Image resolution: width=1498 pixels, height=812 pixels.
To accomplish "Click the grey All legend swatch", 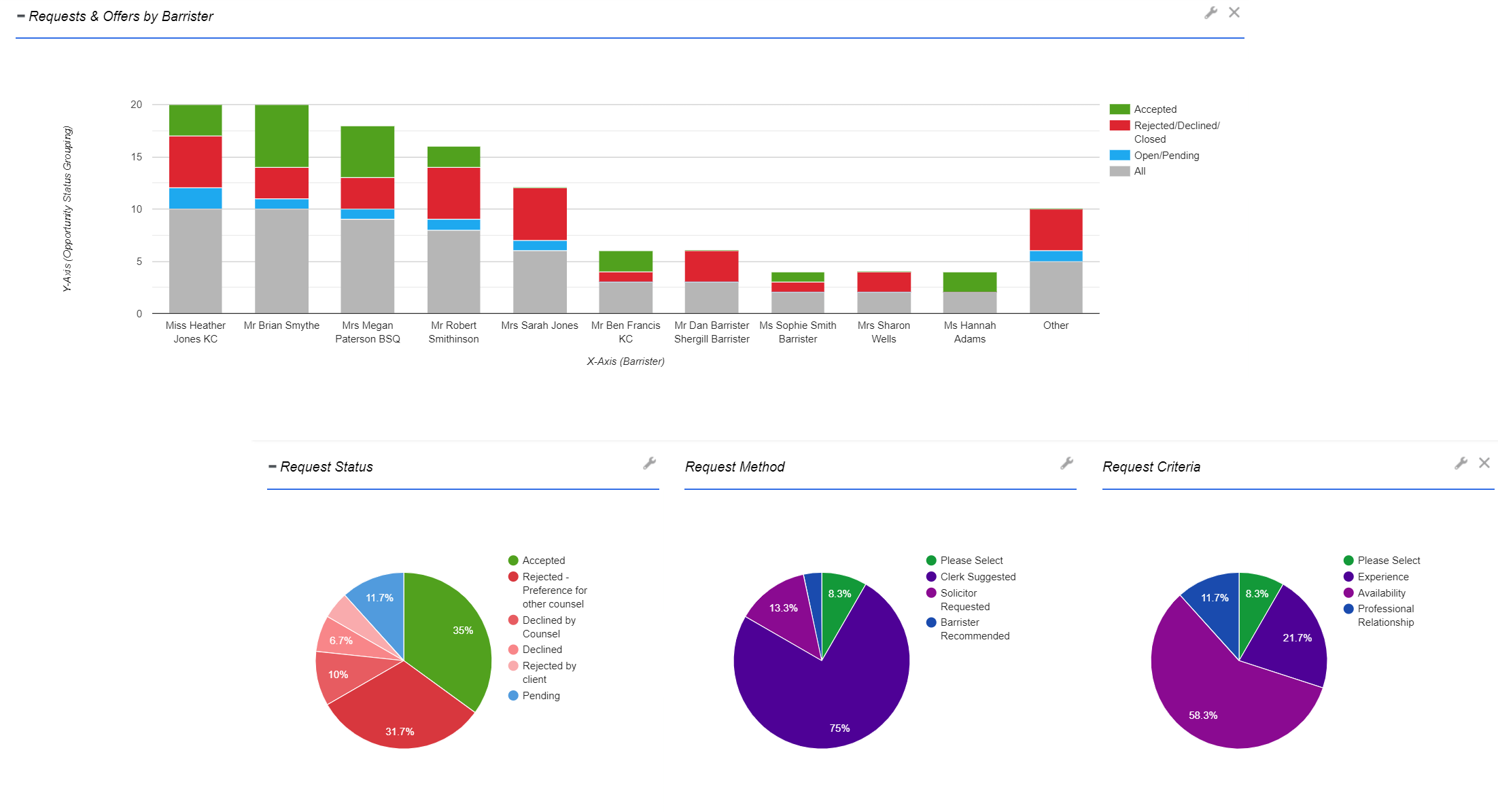I will click(1119, 171).
